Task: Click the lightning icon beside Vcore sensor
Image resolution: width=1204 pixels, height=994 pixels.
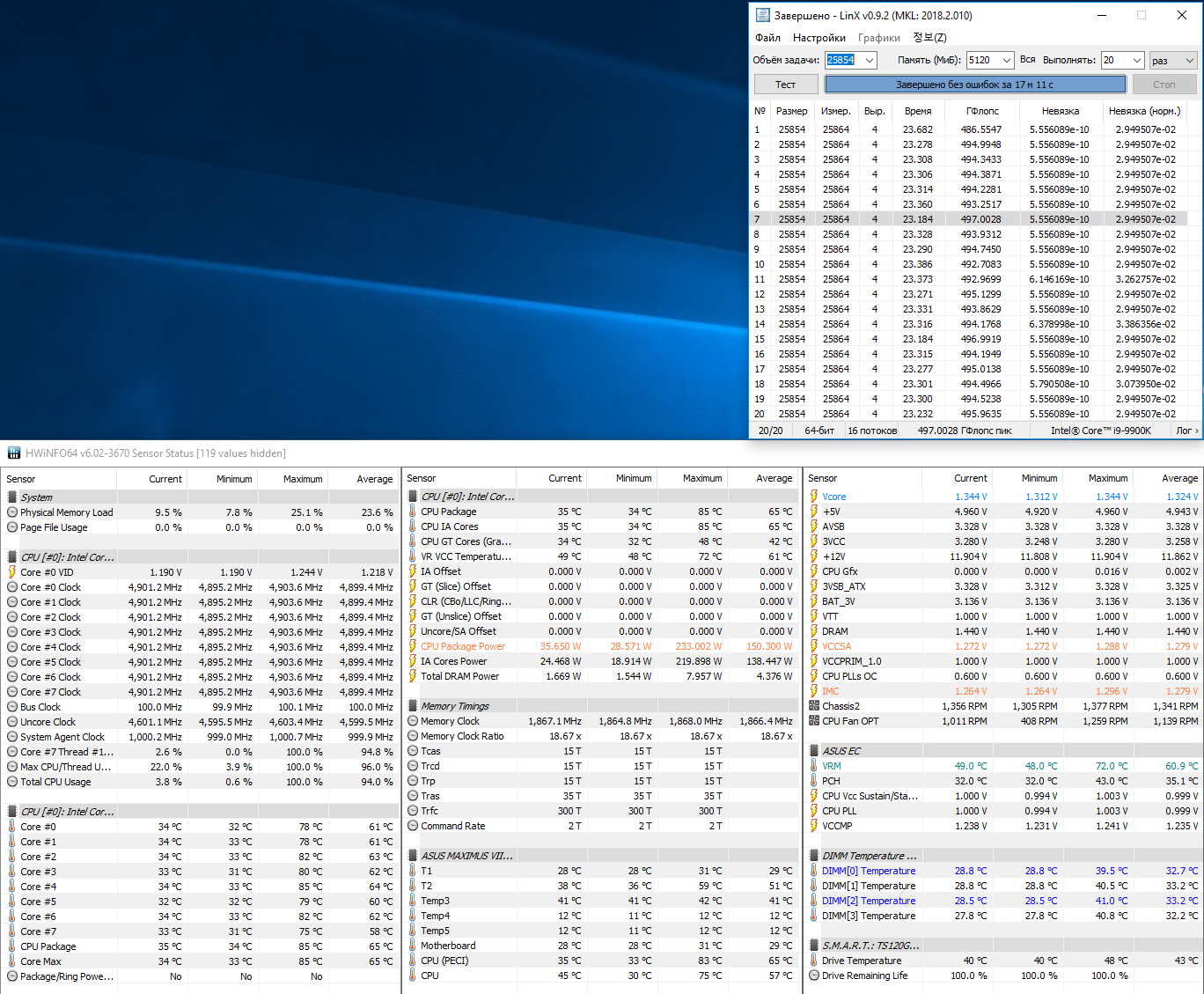Action: [x=814, y=497]
